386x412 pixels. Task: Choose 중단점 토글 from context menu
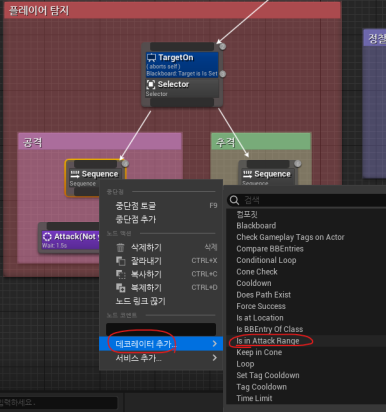click(x=161, y=206)
